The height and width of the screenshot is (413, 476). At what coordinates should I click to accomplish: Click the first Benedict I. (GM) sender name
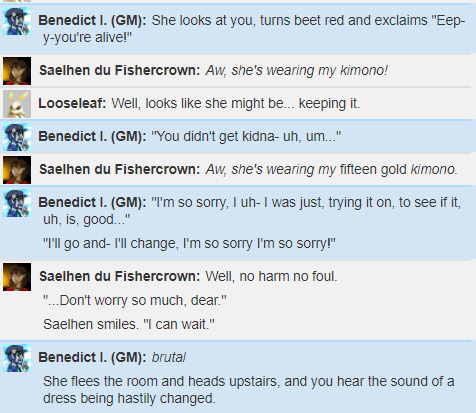pos(92,21)
